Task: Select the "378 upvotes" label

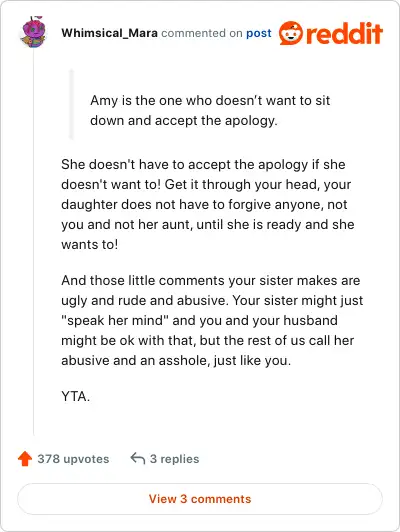Action: tap(73, 459)
